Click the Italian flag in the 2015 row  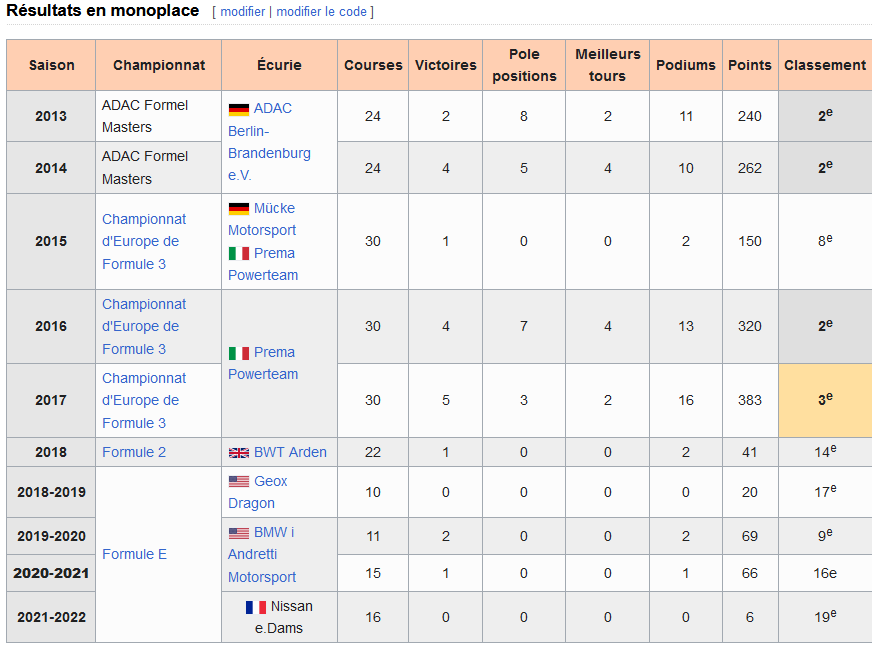239,254
